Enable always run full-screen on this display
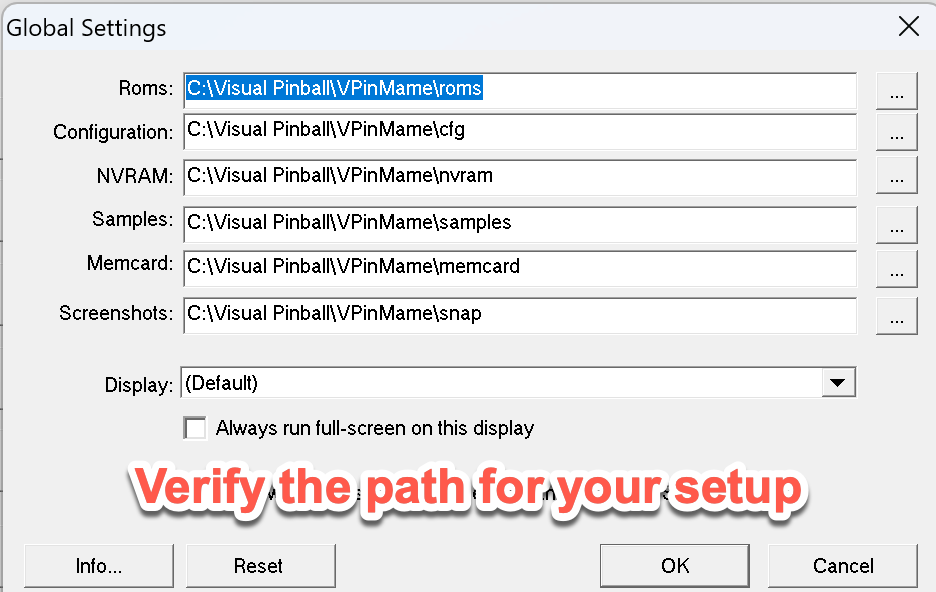The width and height of the screenshot is (936, 592). [195, 428]
